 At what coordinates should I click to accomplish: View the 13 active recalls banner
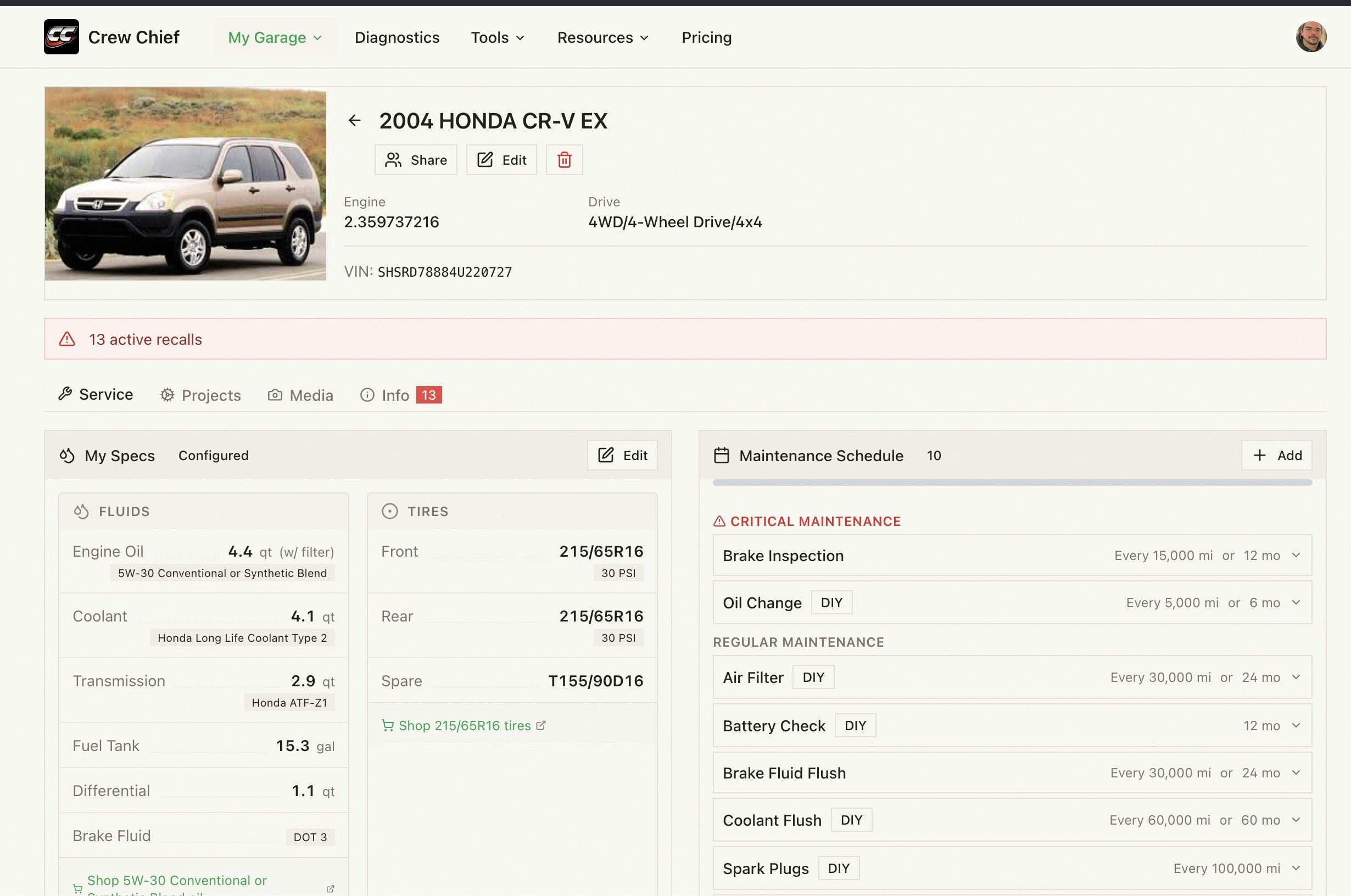click(x=145, y=338)
